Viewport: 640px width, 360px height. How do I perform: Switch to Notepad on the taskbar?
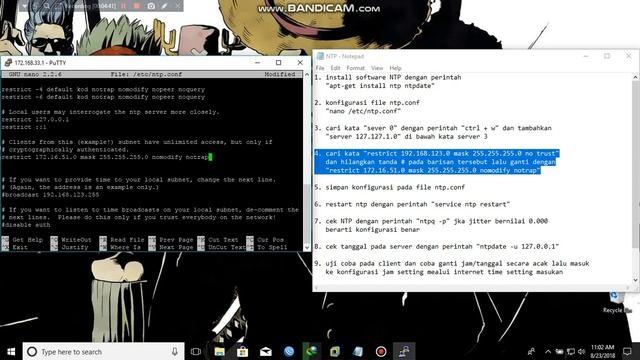point(358,351)
